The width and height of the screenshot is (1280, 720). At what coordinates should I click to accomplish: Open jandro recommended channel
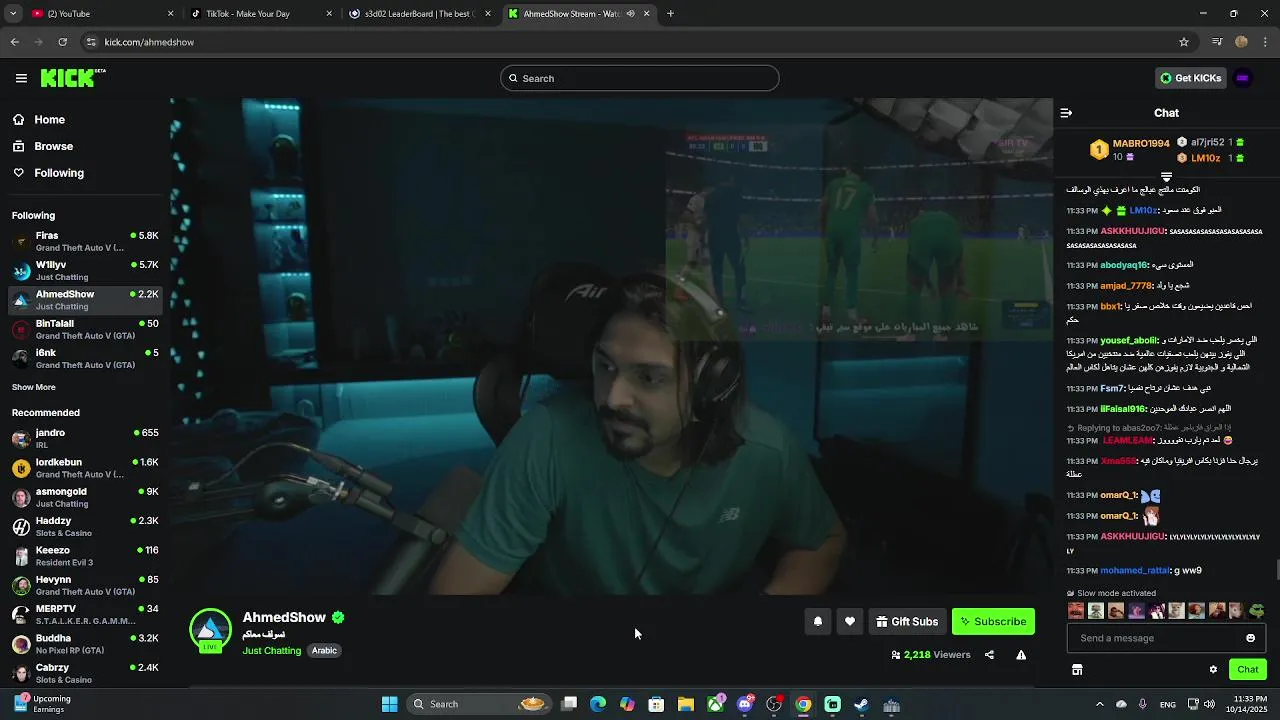[85, 438]
